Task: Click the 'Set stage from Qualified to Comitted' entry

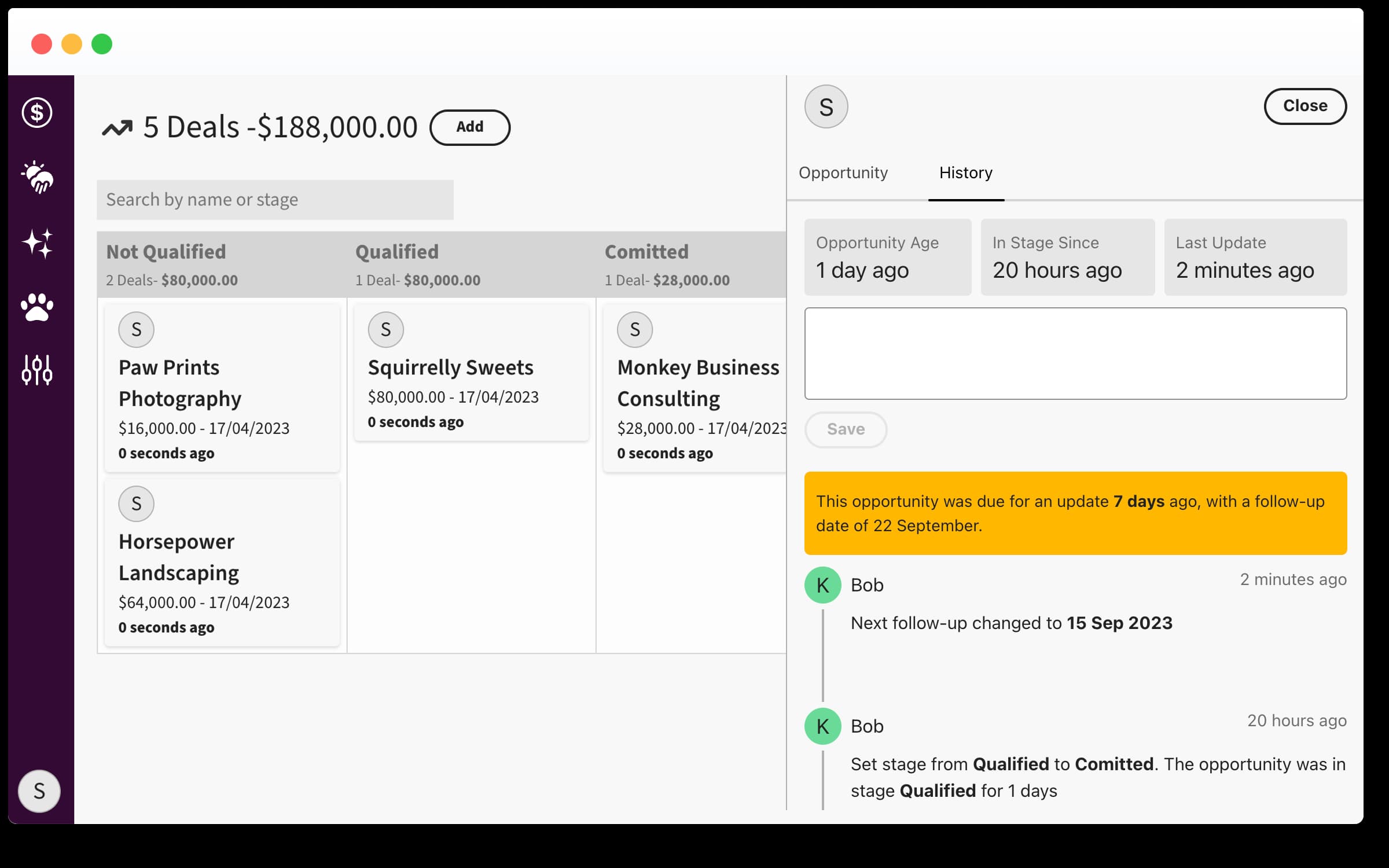Action: (x=1098, y=777)
